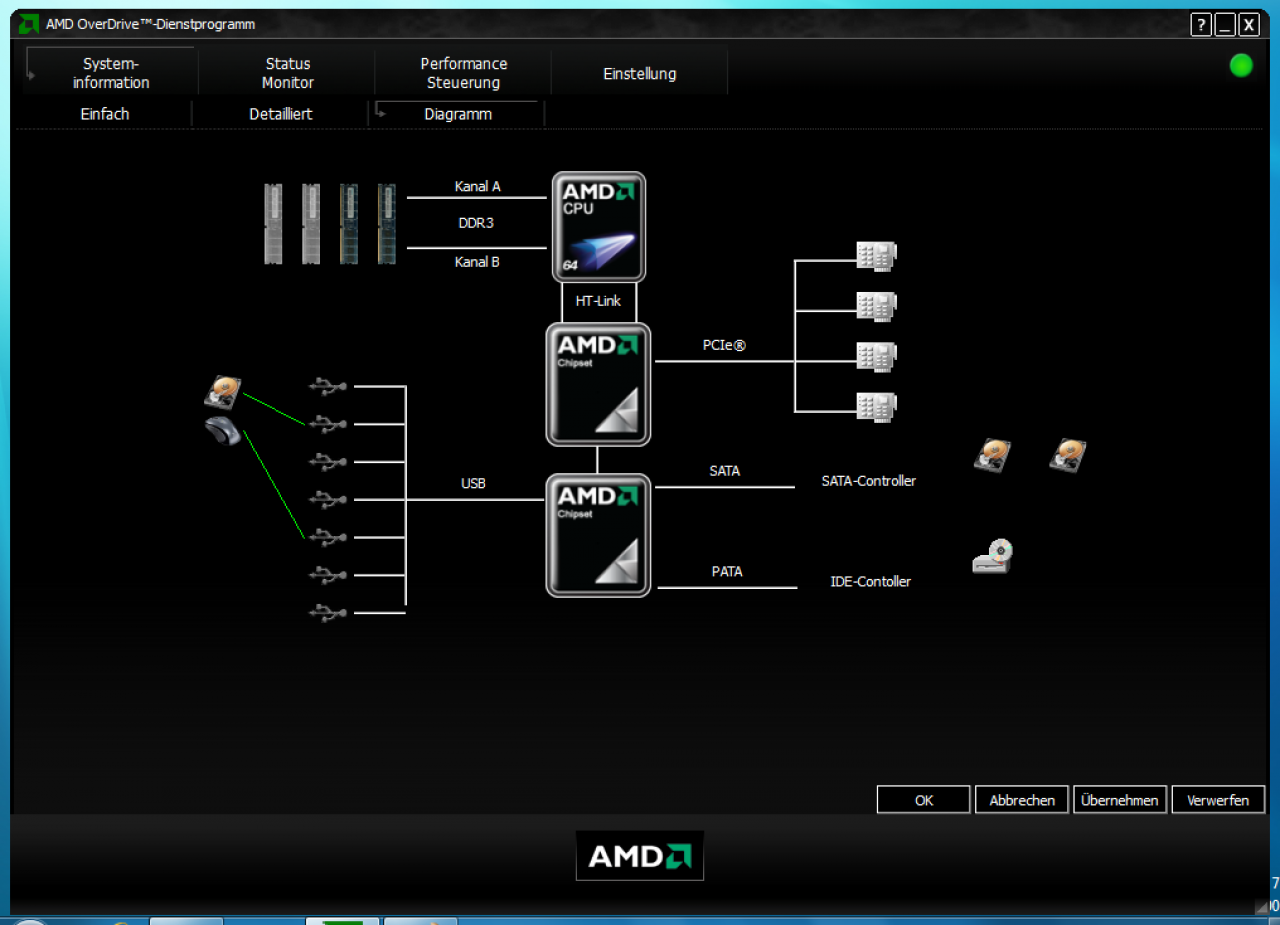This screenshot has height=925, width=1280.
Task: Click the bottom PCIe device card icon
Action: [x=877, y=406]
